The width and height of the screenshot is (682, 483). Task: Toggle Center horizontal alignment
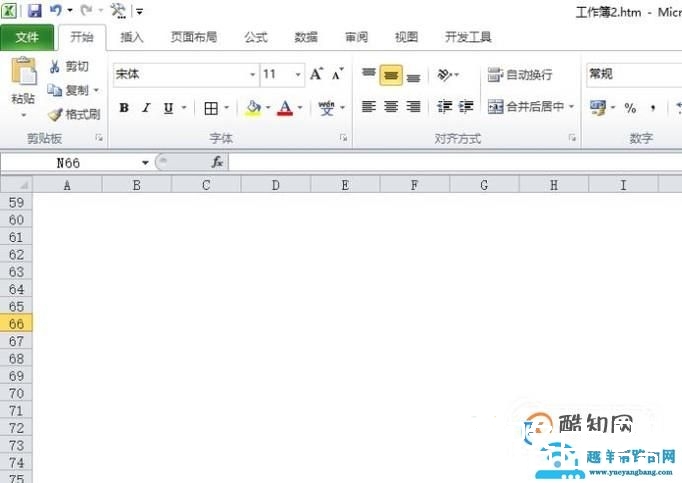point(391,107)
